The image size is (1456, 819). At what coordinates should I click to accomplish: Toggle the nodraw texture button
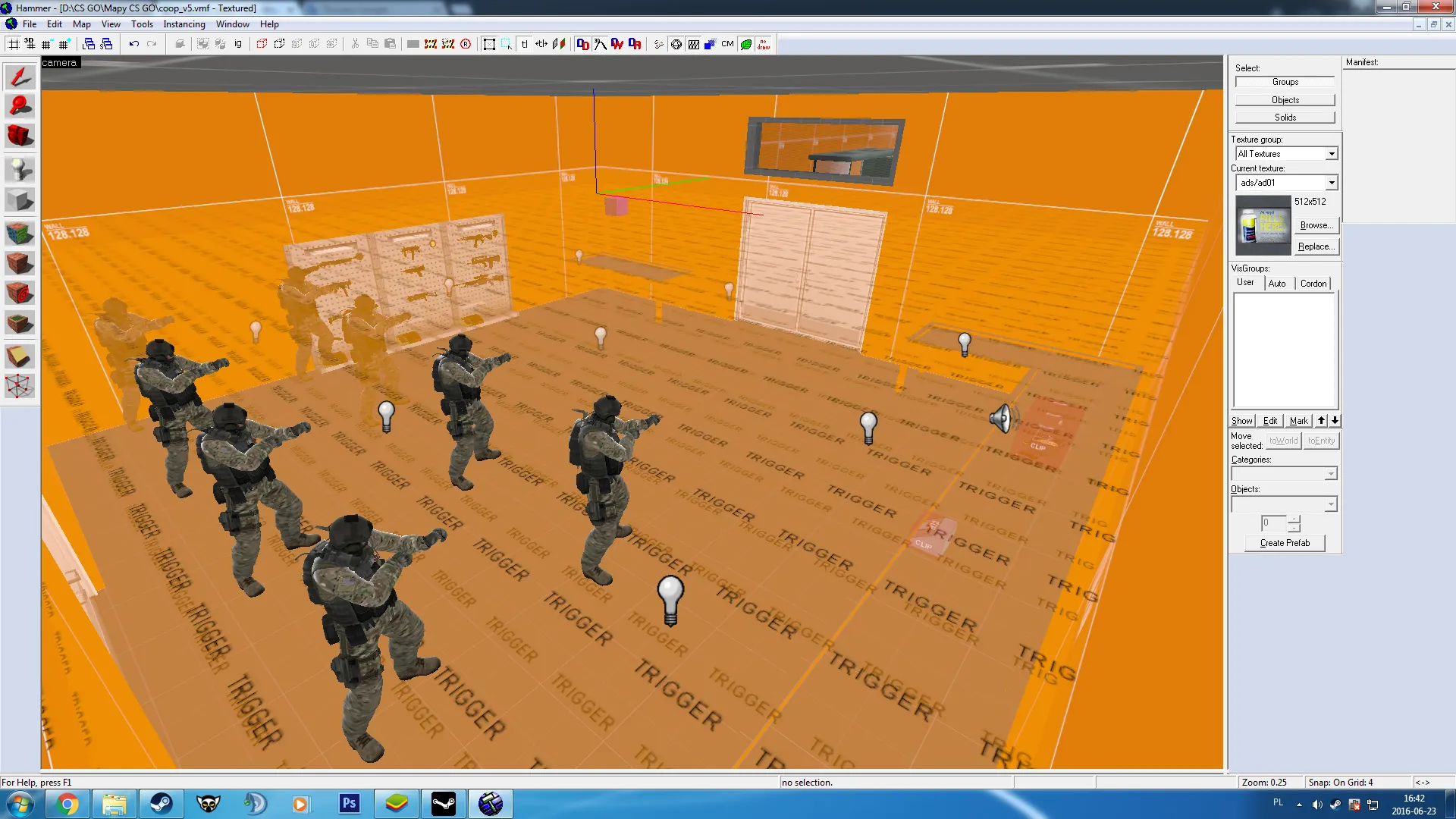tap(764, 44)
